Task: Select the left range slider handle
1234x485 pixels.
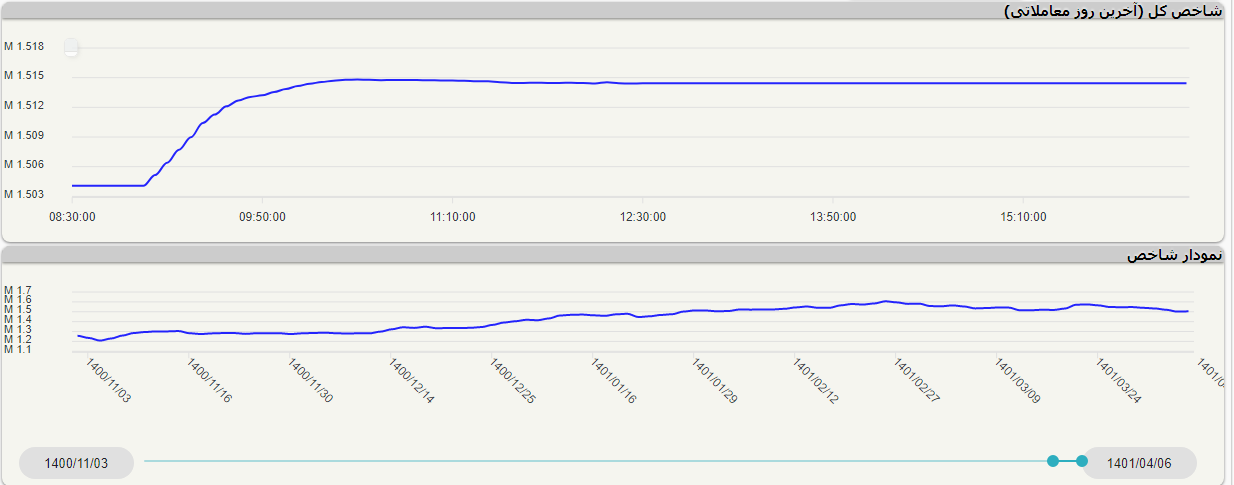Action: pyautogui.click(x=1053, y=461)
